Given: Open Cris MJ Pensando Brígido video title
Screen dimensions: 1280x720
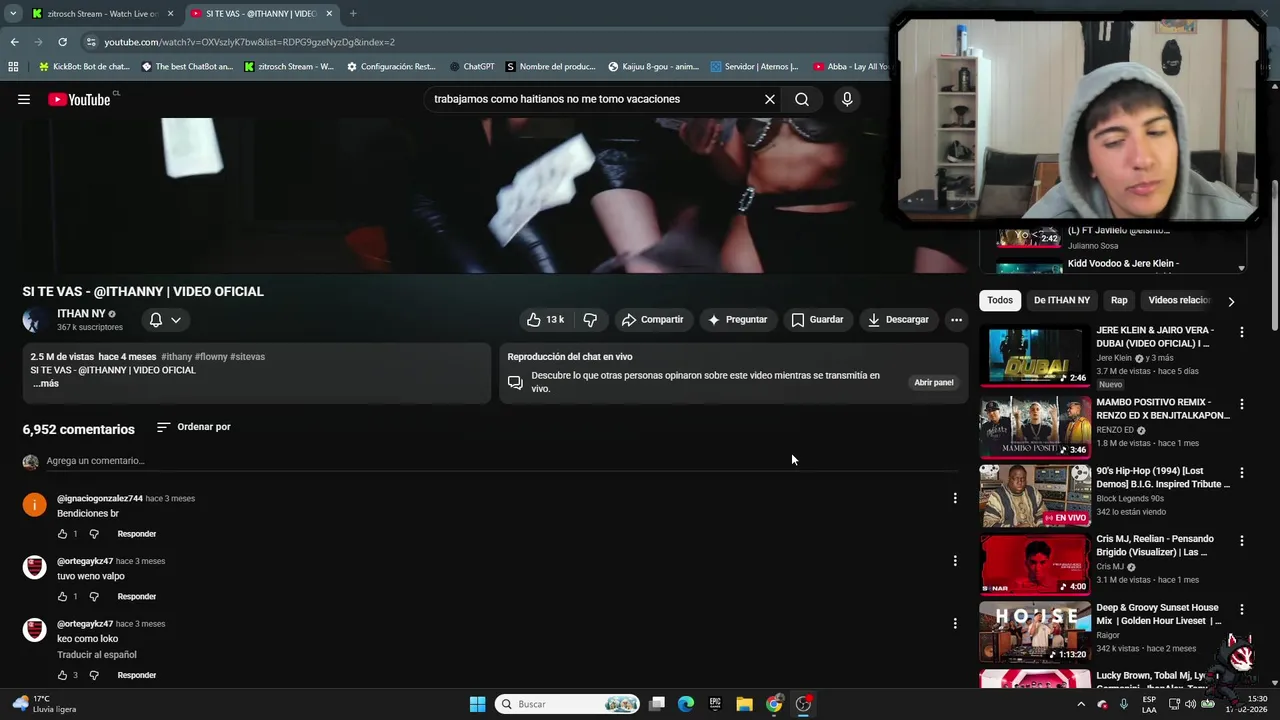Looking at the screenshot, I should tap(1155, 545).
